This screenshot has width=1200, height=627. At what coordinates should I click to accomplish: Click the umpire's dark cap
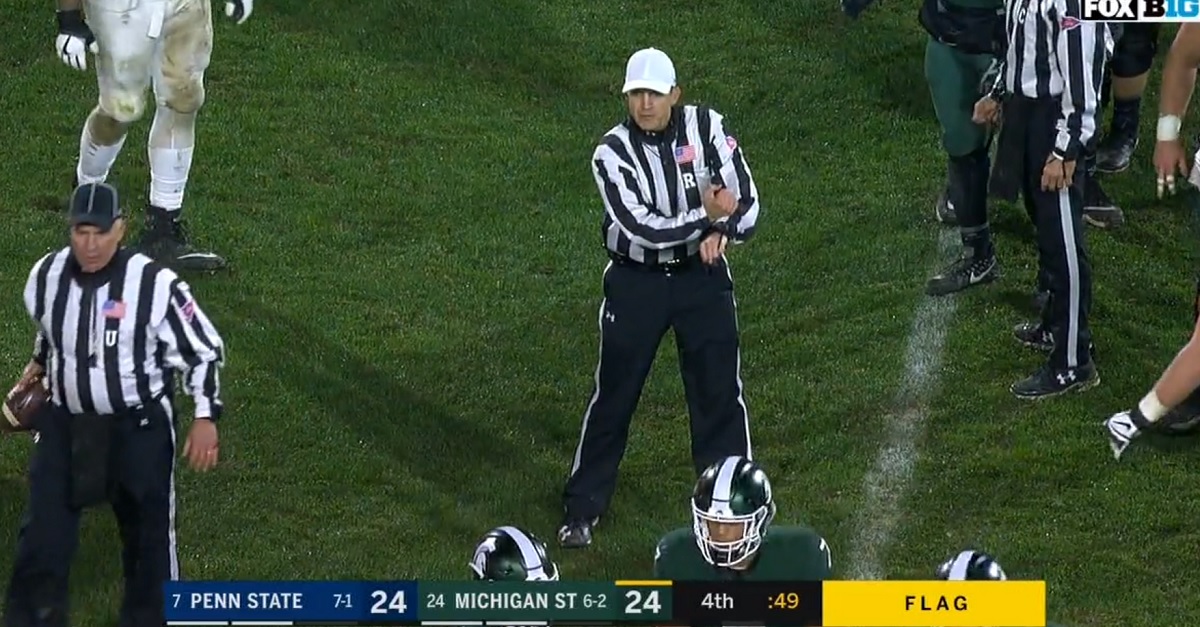pos(95,205)
